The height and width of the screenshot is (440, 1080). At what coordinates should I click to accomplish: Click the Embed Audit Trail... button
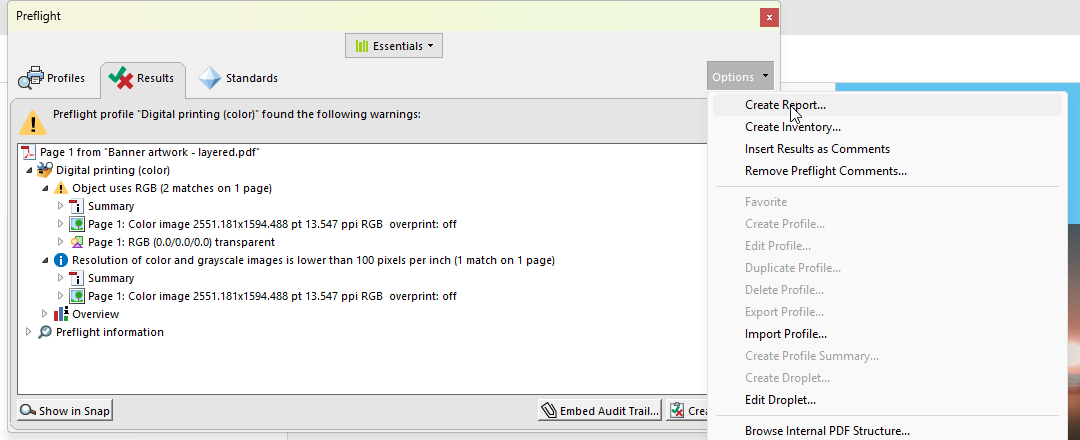(x=599, y=411)
